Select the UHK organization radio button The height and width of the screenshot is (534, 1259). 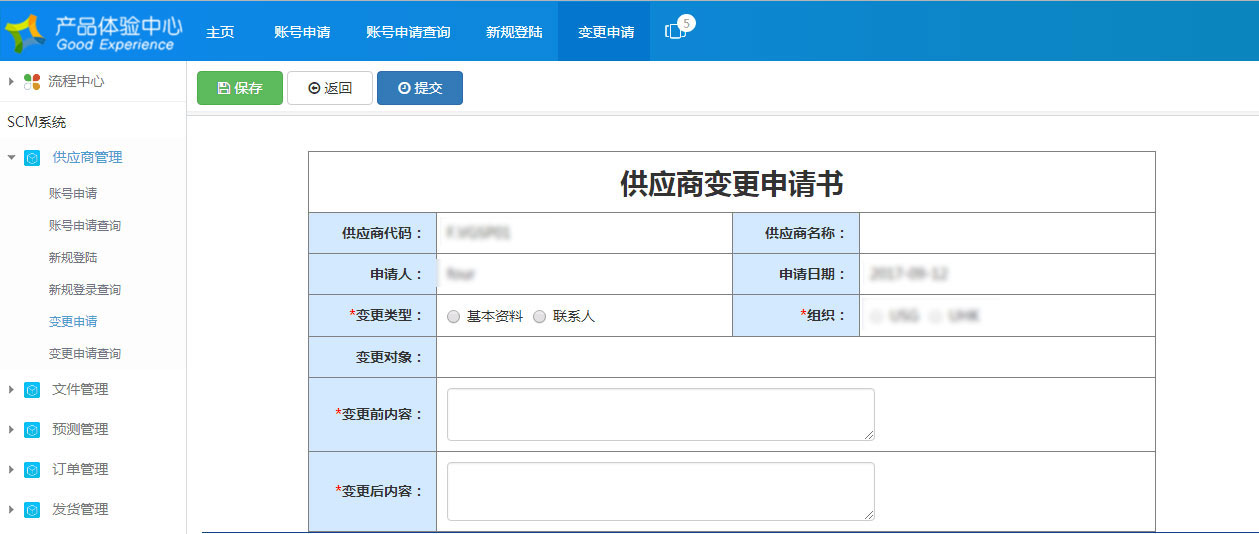[x=936, y=316]
